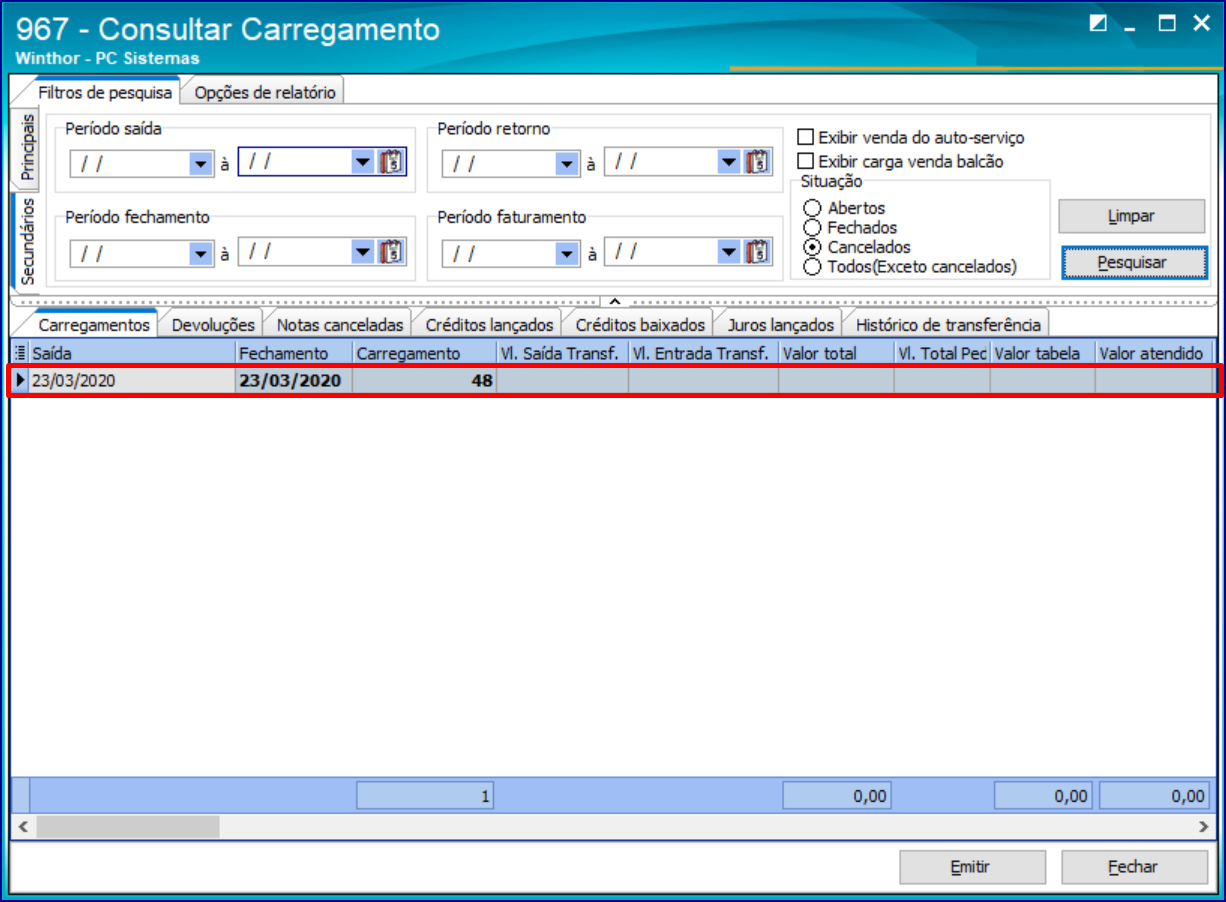
Task: Open the Juros lançados tab
Action: (x=780, y=324)
